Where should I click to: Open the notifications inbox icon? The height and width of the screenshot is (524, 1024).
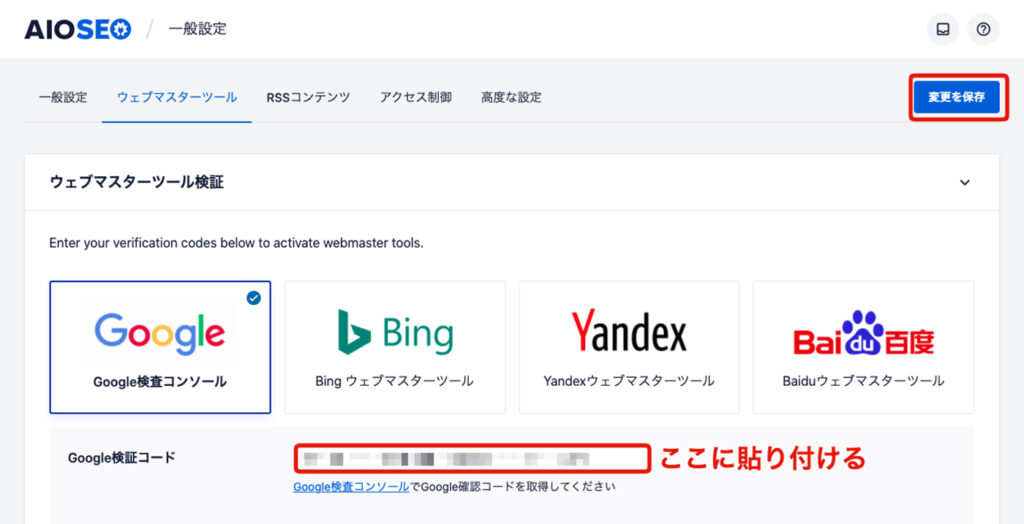pyautogui.click(x=942, y=29)
